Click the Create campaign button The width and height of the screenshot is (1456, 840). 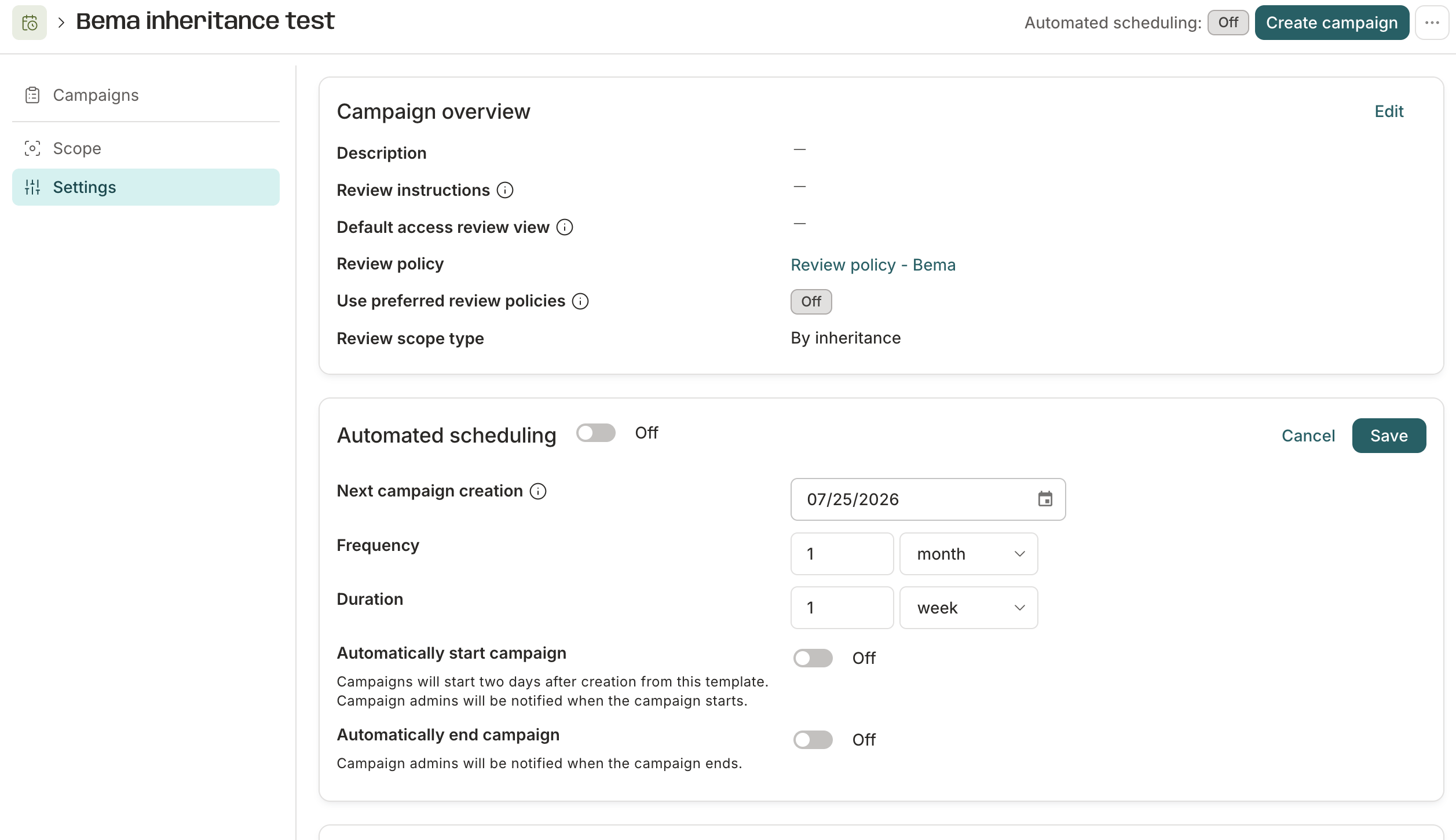tap(1332, 23)
